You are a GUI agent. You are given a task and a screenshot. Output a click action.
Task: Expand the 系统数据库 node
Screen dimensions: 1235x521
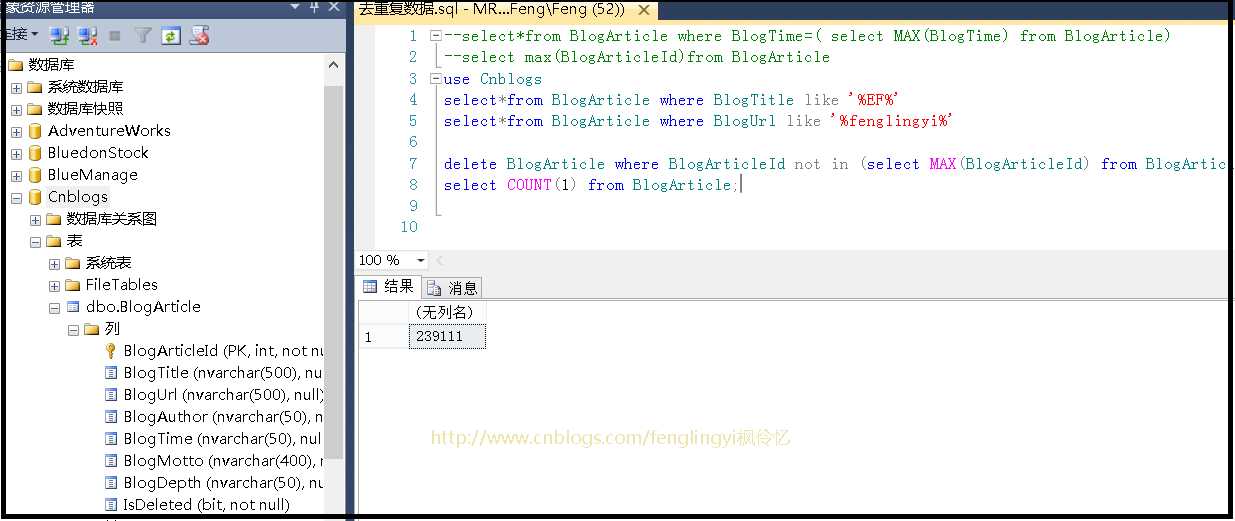[16, 88]
